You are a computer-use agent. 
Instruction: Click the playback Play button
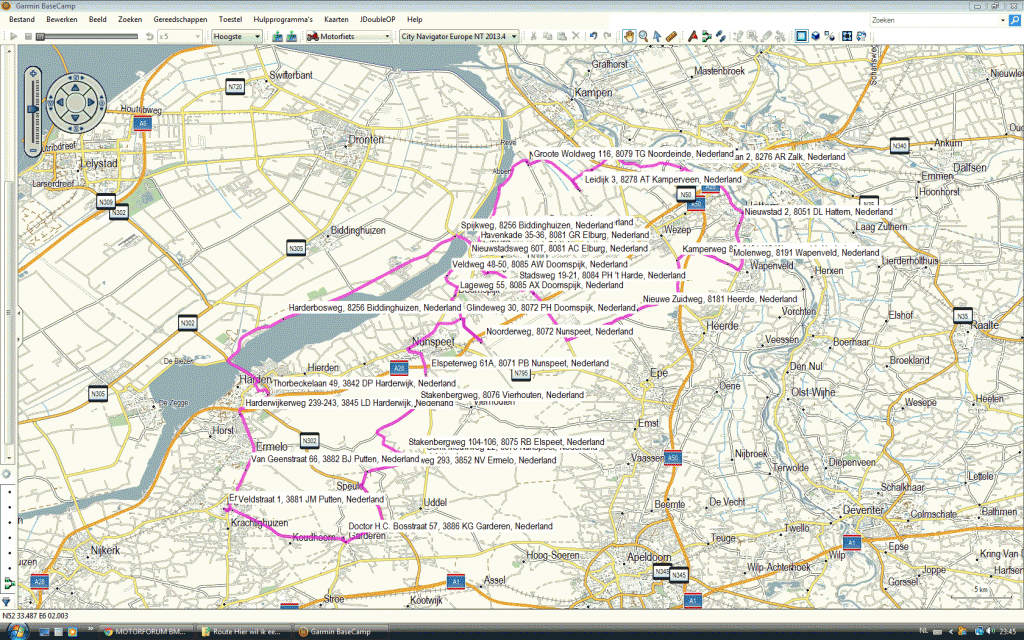point(14,37)
